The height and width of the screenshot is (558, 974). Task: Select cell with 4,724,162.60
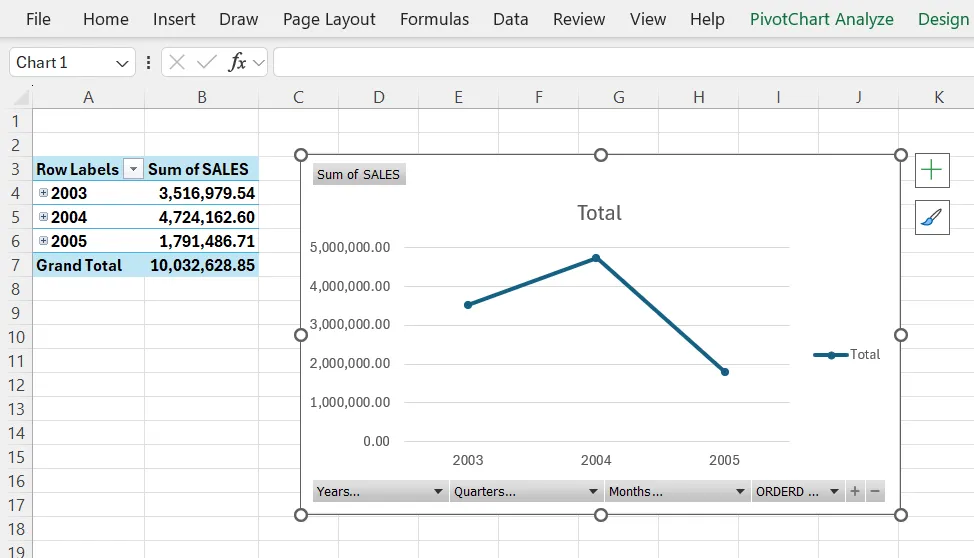(201, 217)
